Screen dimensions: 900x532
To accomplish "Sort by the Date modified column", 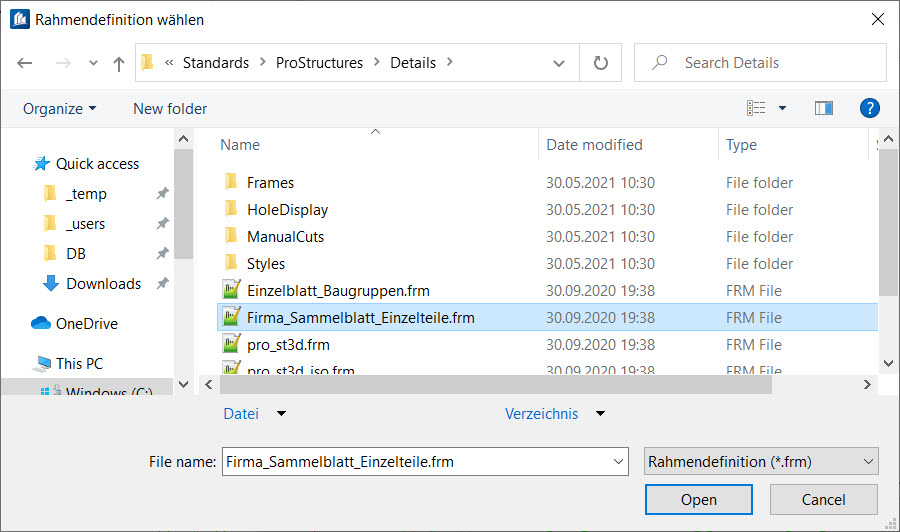I will pyautogui.click(x=594, y=145).
